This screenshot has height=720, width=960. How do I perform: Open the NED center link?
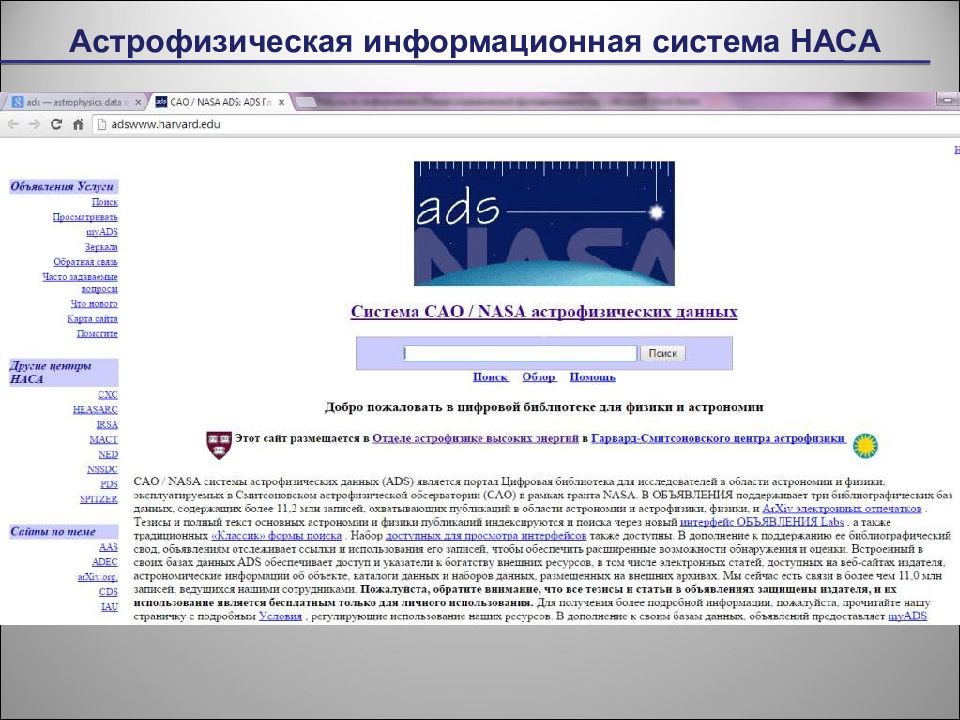[108, 455]
